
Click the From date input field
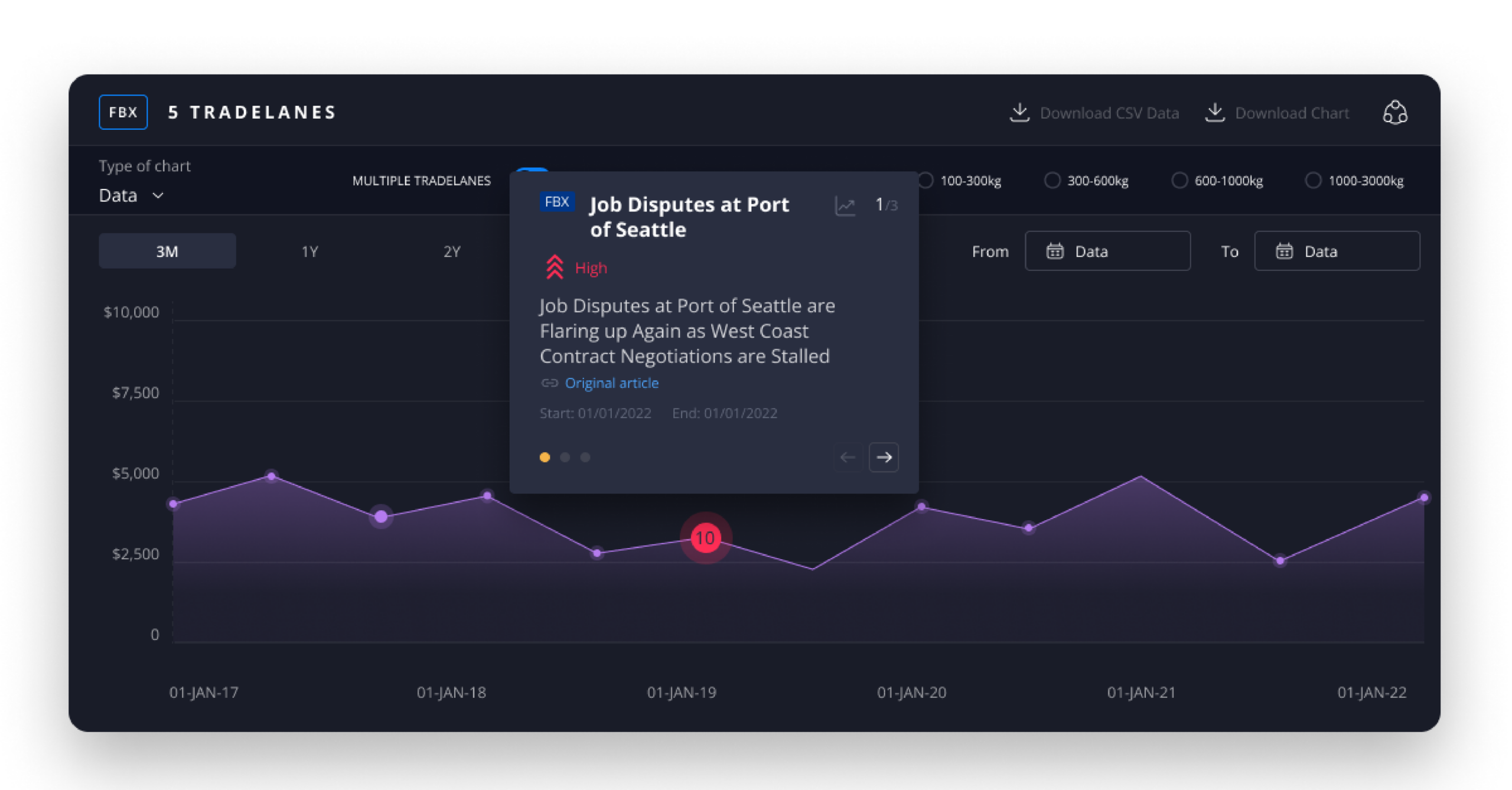[1107, 252]
